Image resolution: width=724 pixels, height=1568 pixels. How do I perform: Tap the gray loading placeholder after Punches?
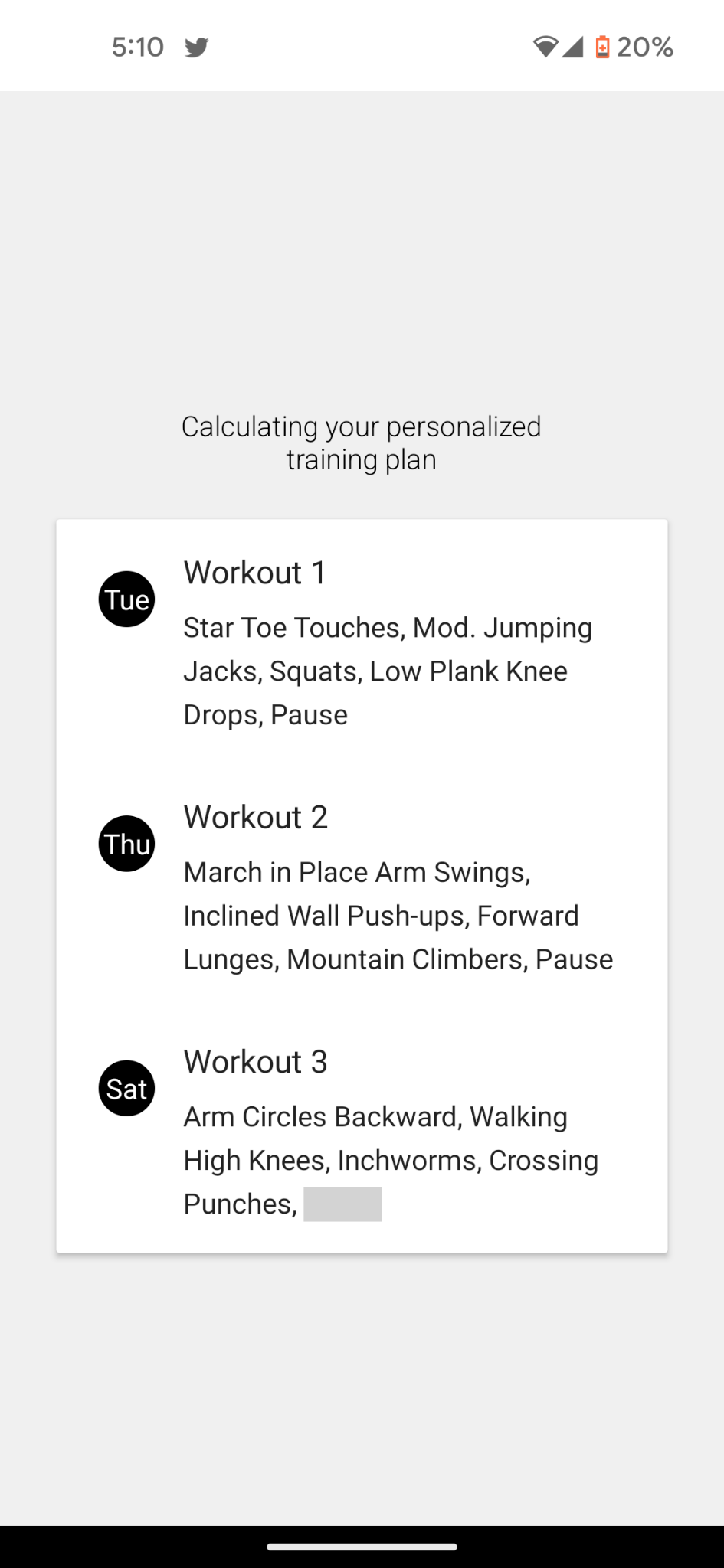tap(342, 1204)
